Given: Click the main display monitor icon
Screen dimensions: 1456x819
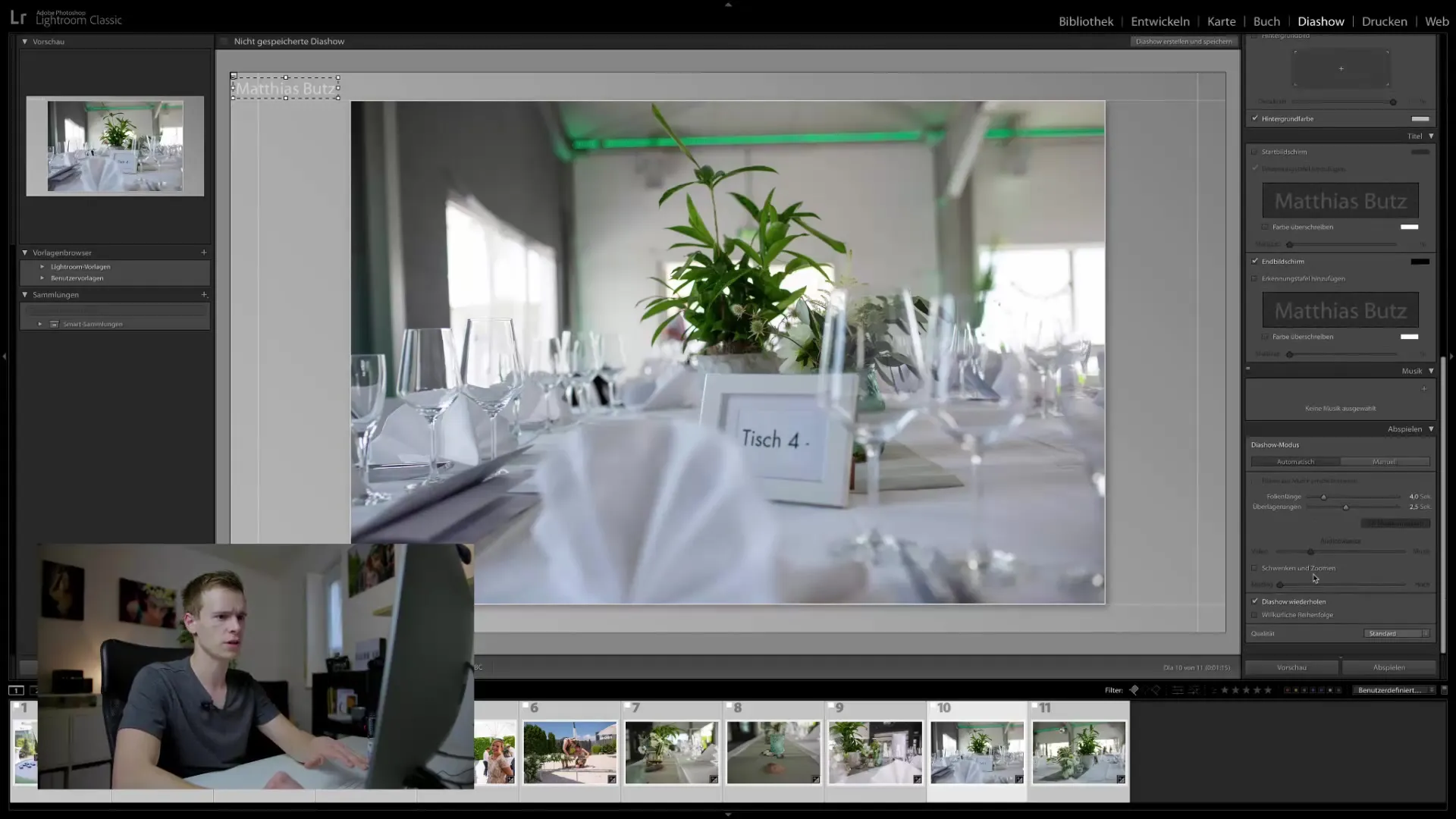Looking at the screenshot, I should [x=16, y=690].
